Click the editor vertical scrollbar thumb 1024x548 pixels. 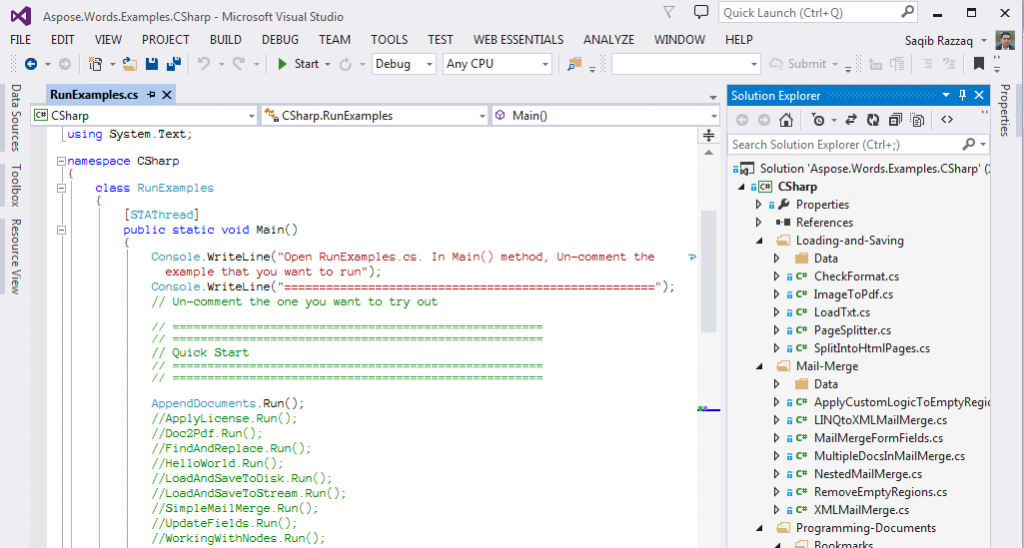pyautogui.click(x=709, y=272)
